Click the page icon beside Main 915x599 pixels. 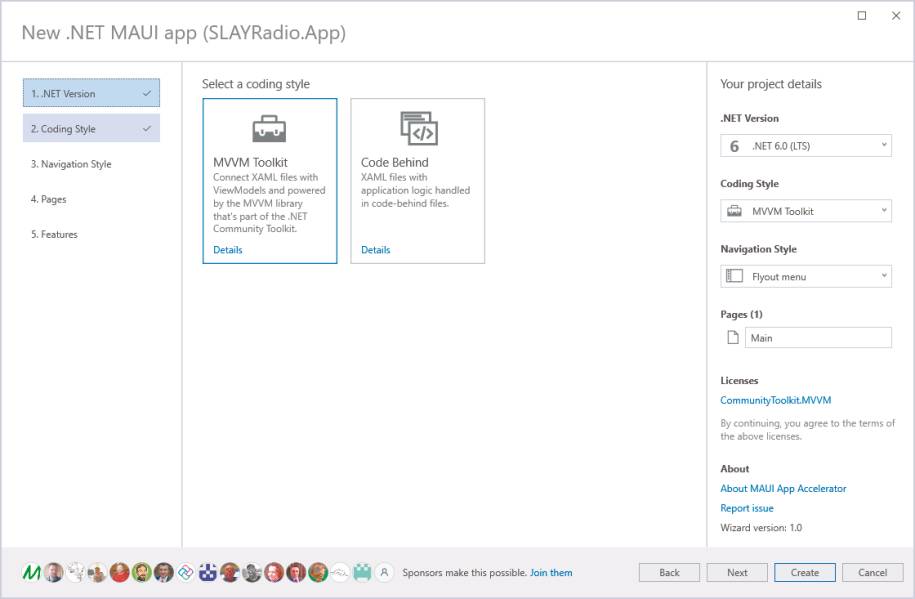pos(733,337)
